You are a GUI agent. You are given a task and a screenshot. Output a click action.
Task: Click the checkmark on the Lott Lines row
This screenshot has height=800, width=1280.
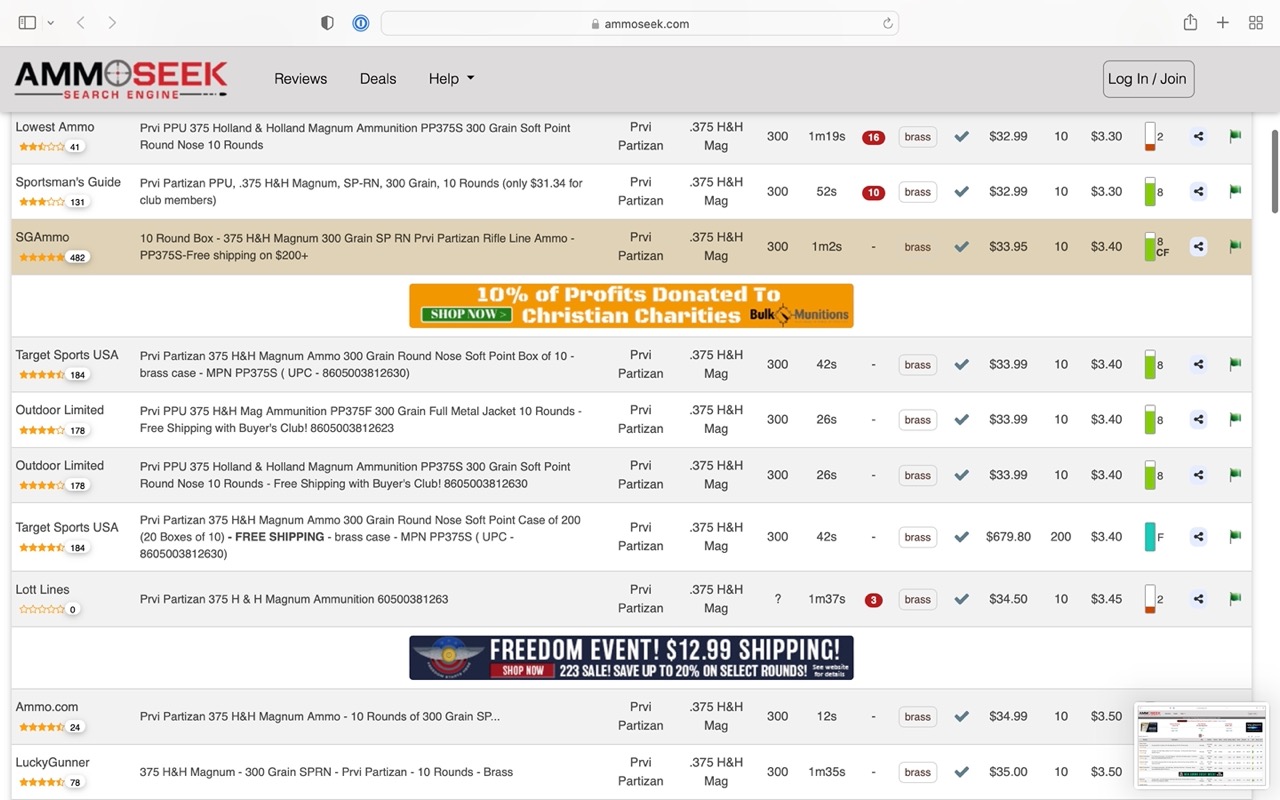point(961,599)
